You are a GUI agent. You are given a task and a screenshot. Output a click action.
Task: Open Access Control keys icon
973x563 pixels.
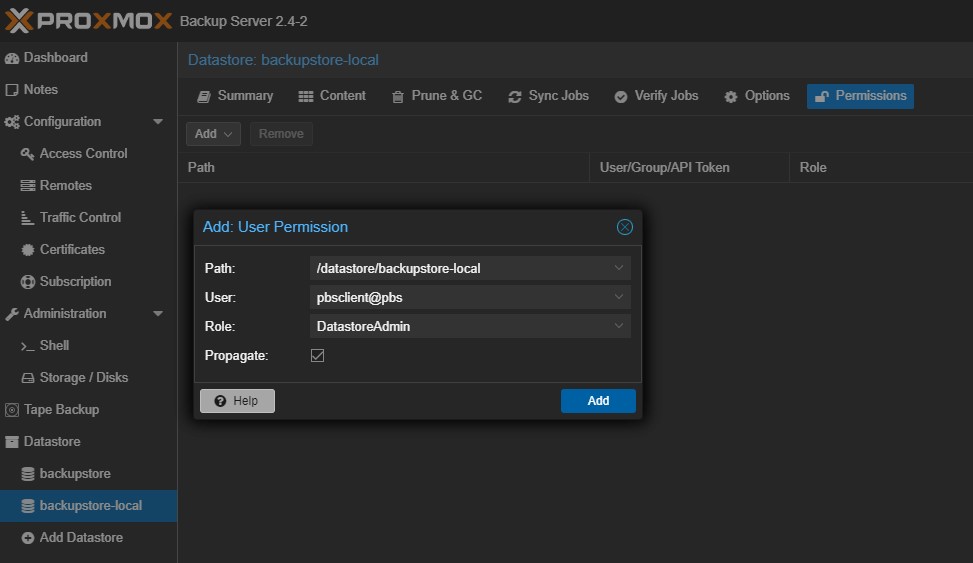coord(28,154)
